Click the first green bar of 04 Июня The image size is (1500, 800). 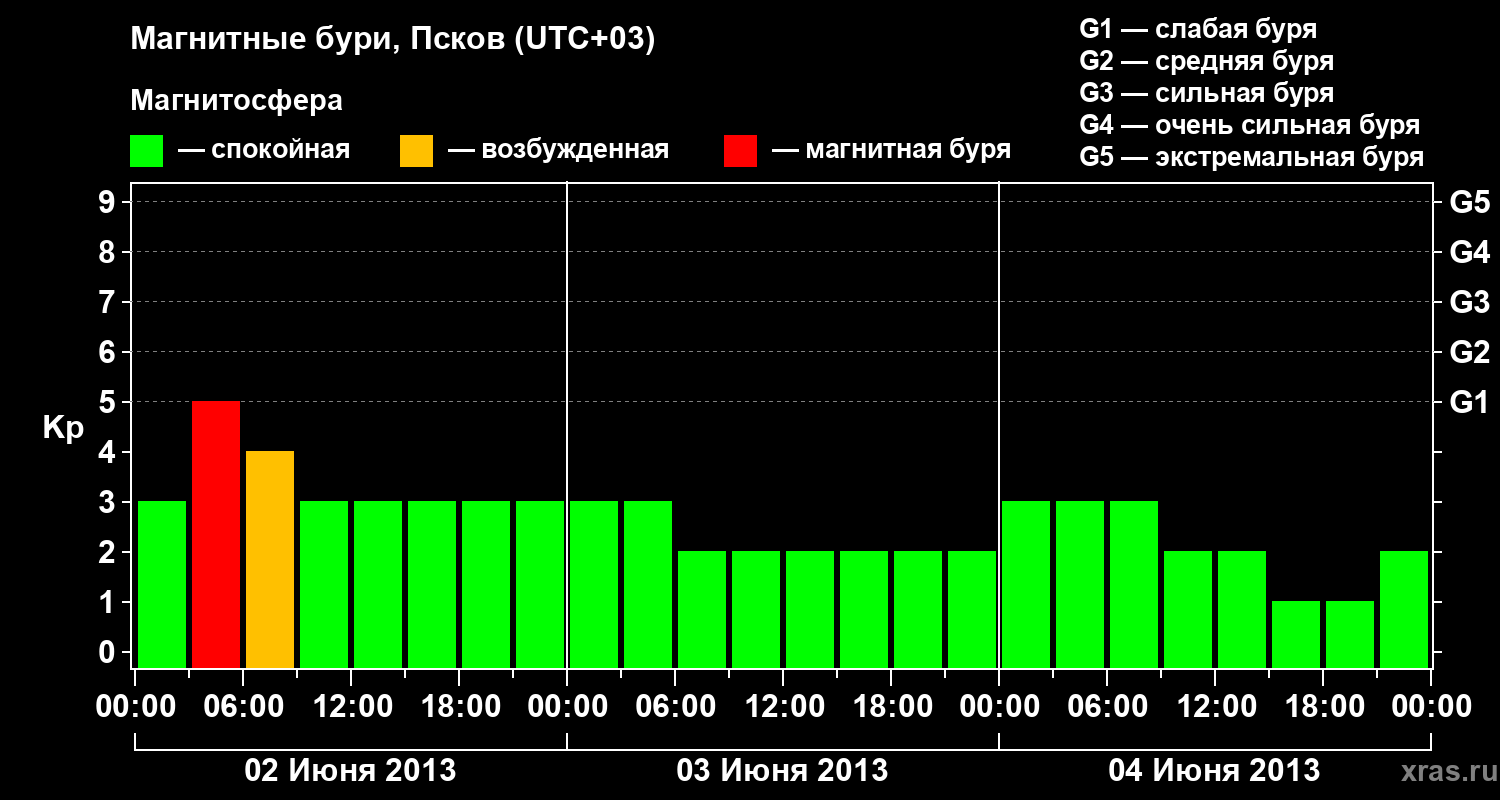tap(1026, 584)
